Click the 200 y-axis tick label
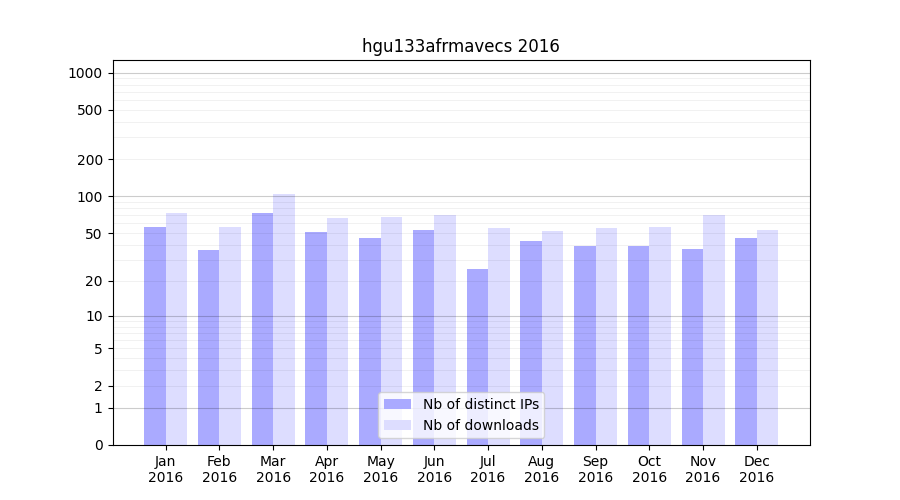The height and width of the screenshot is (500, 900). click(91, 160)
